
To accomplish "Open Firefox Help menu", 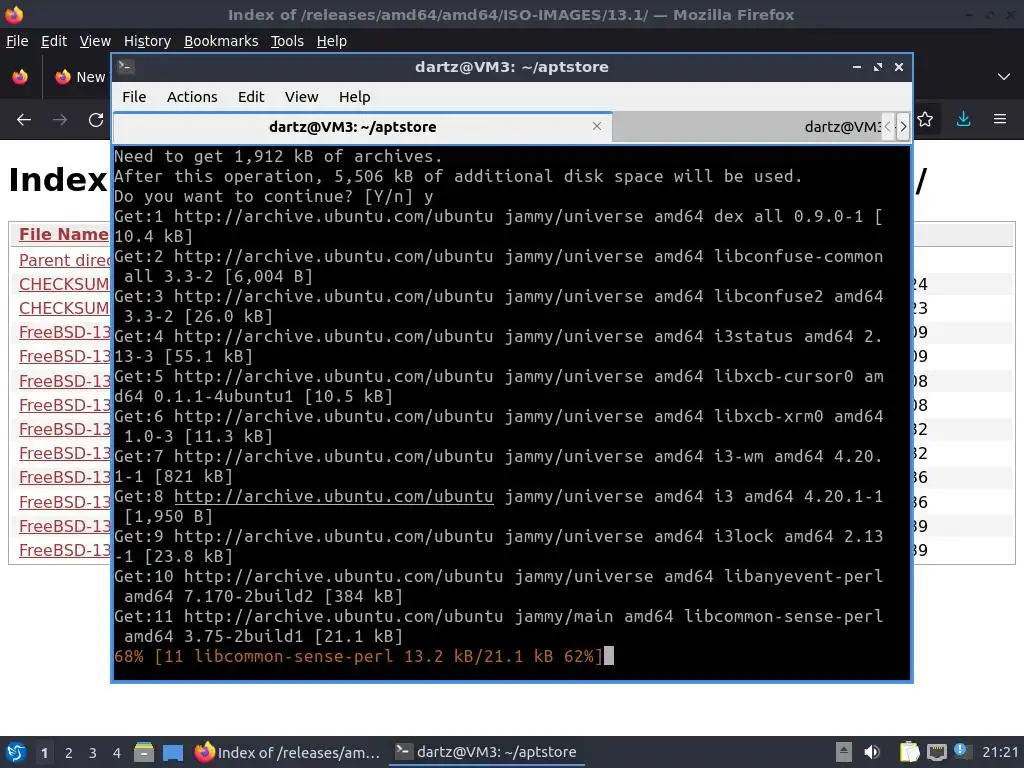I will (332, 41).
